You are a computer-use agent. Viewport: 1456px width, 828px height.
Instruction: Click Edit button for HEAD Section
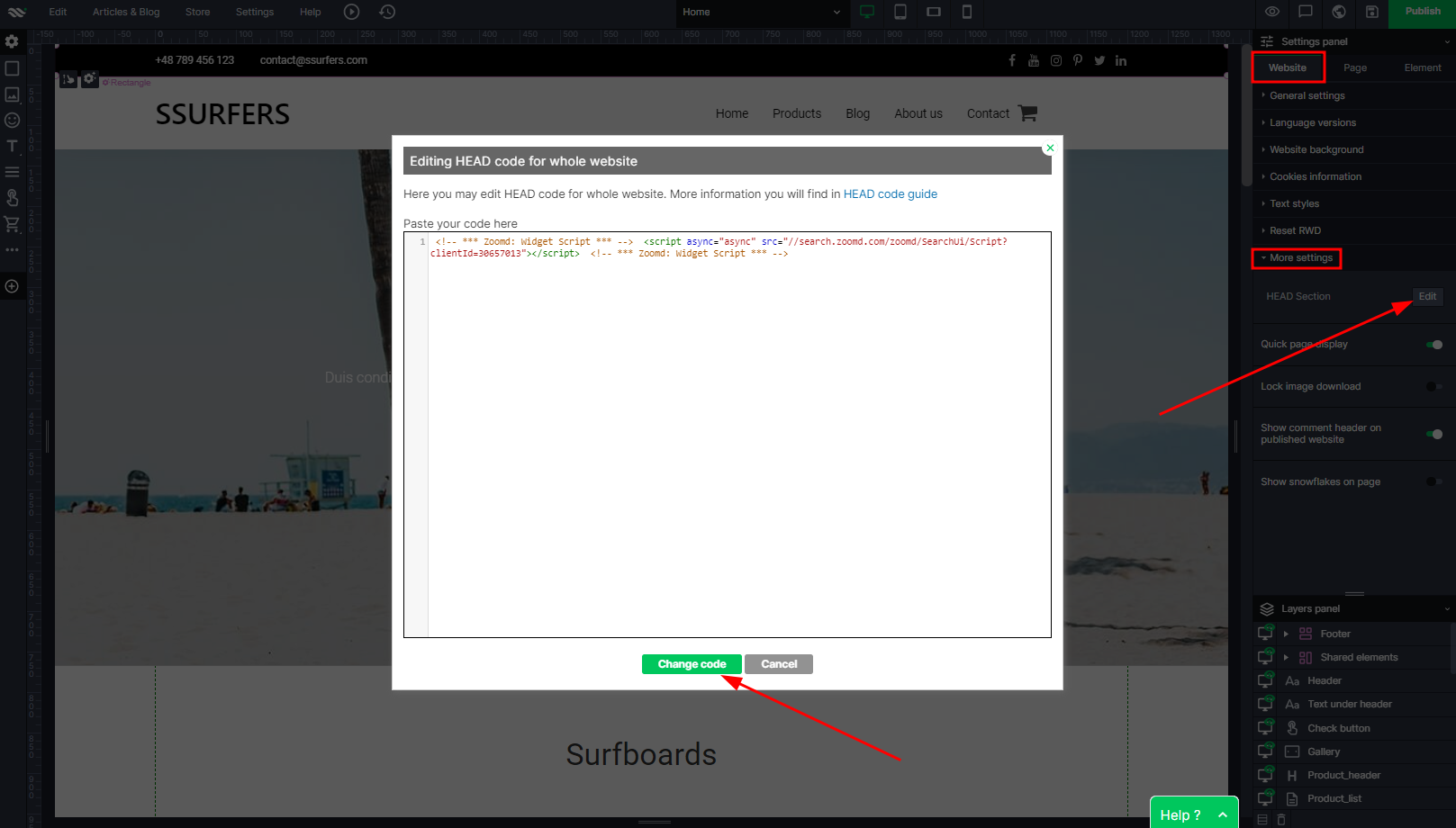[1427, 296]
